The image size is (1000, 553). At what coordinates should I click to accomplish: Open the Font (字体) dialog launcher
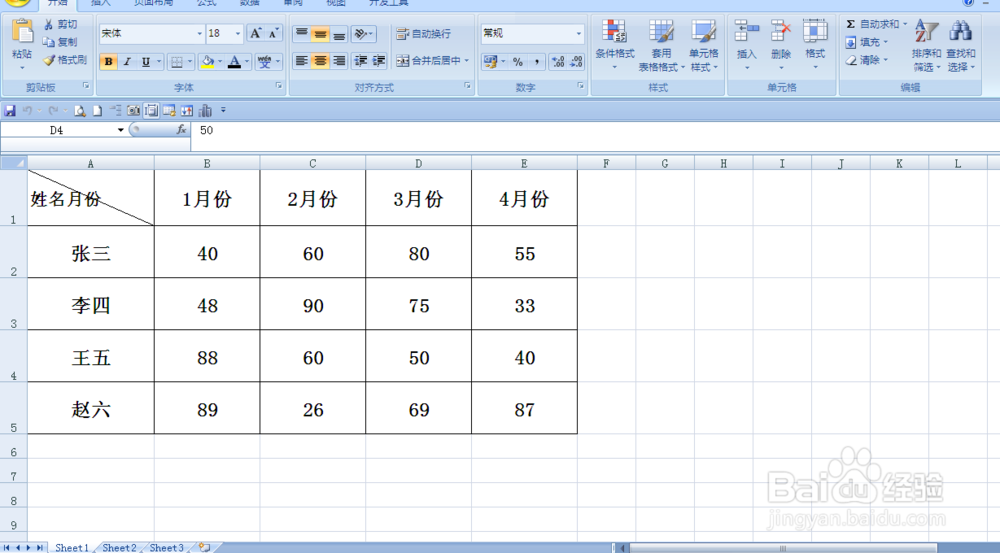pos(279,85)
